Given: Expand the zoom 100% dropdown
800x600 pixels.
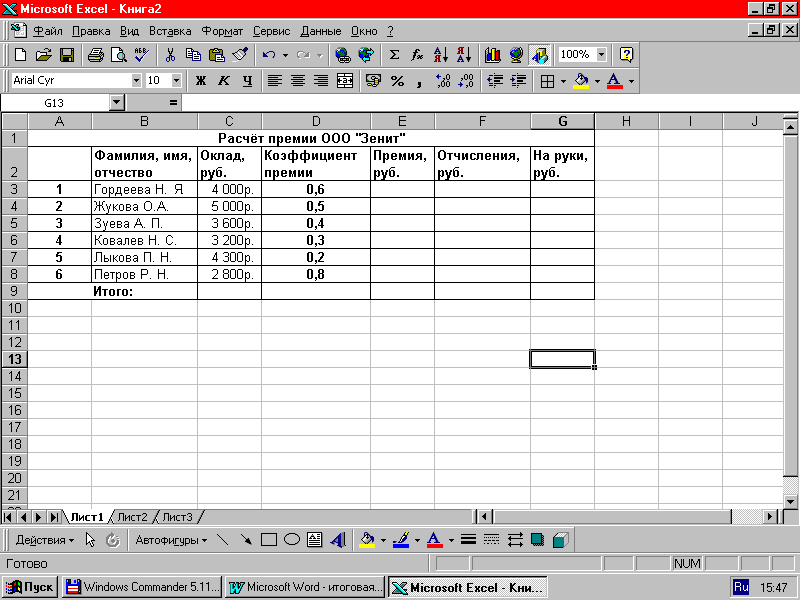Looking at the screenshot, I should pos(602,54).
